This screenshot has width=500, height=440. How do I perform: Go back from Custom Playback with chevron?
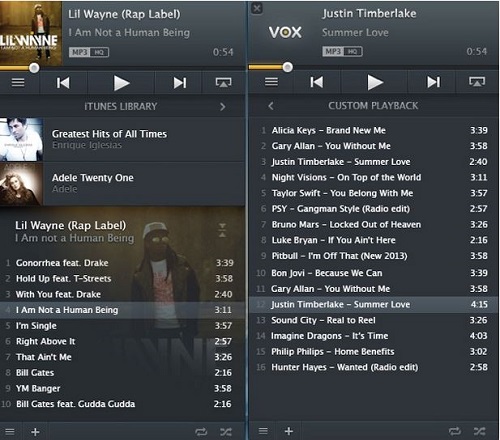point(271,106)
